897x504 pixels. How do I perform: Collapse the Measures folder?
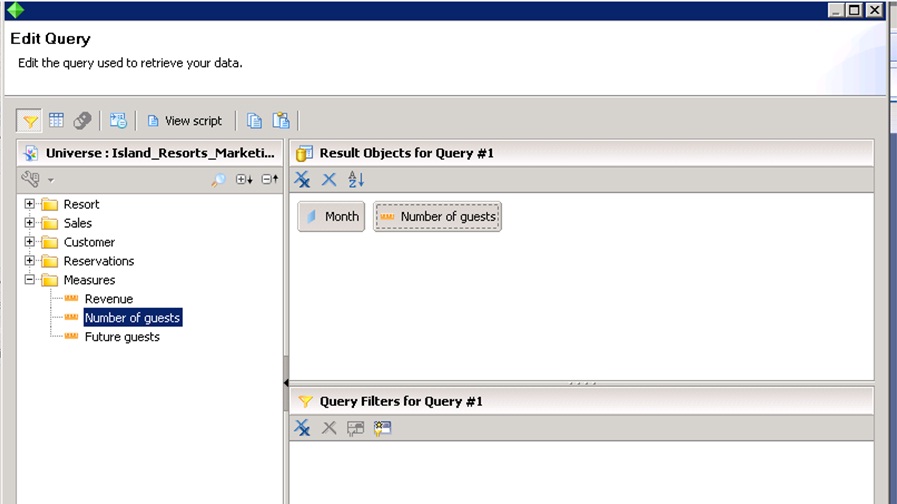click(29, 279)
